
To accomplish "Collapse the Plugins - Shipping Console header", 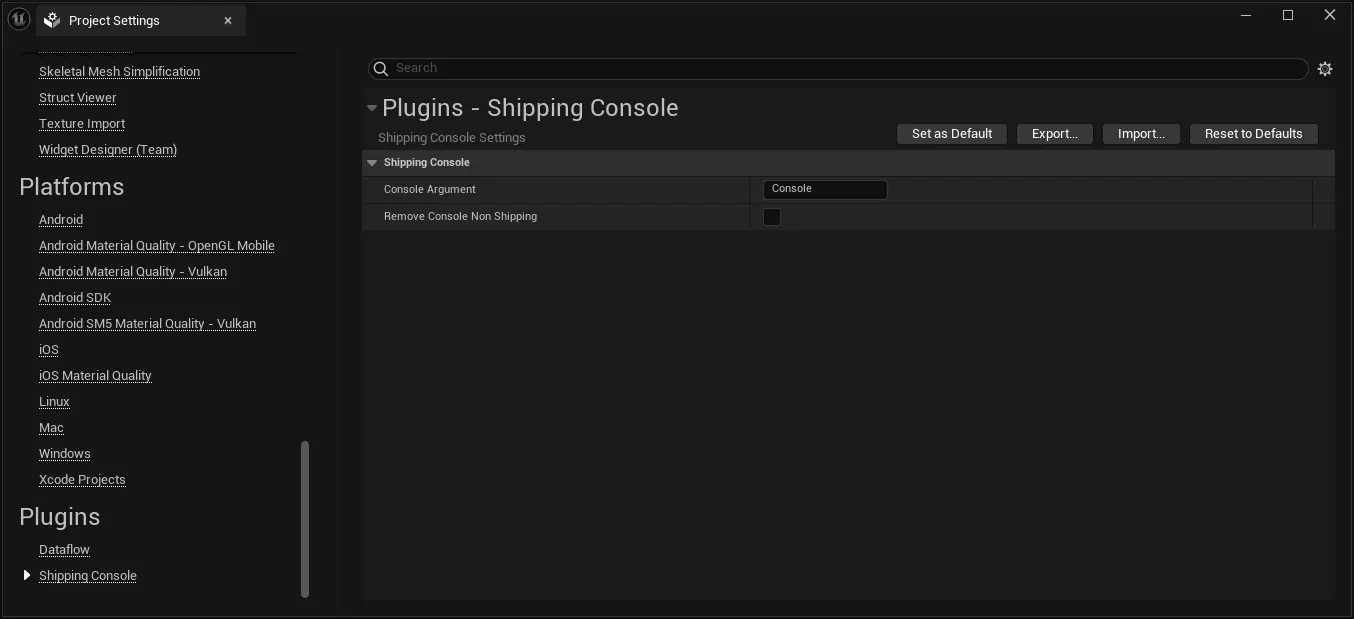I will (x=372, y=108).
